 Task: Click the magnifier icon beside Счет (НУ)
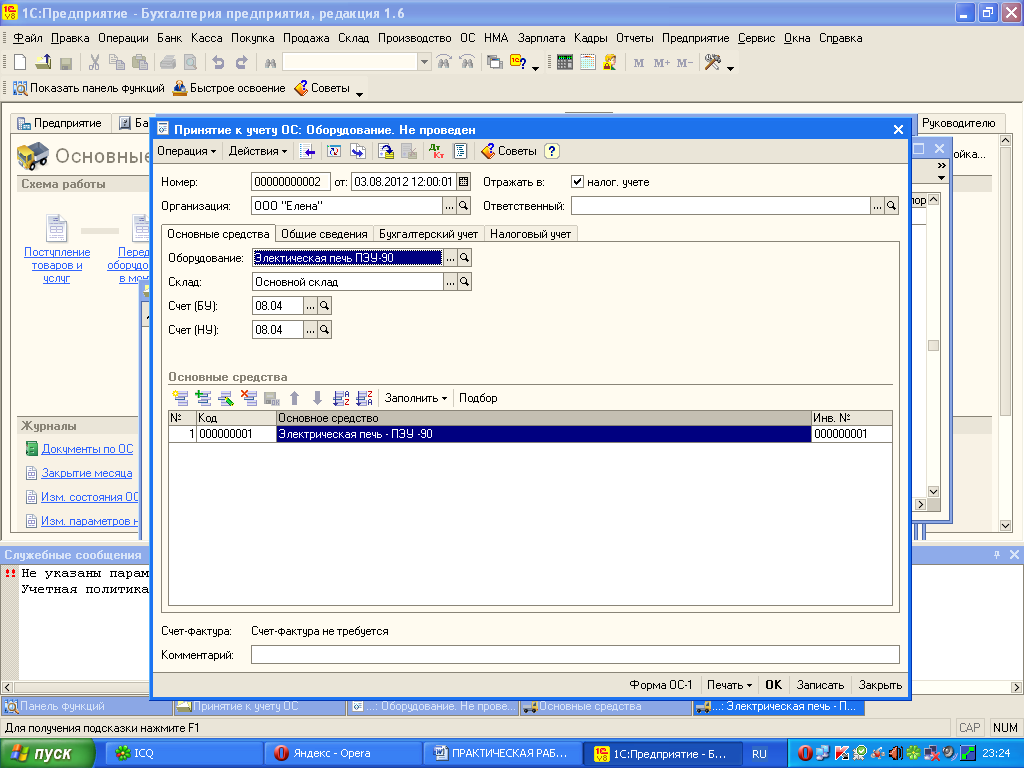point(324,330)
